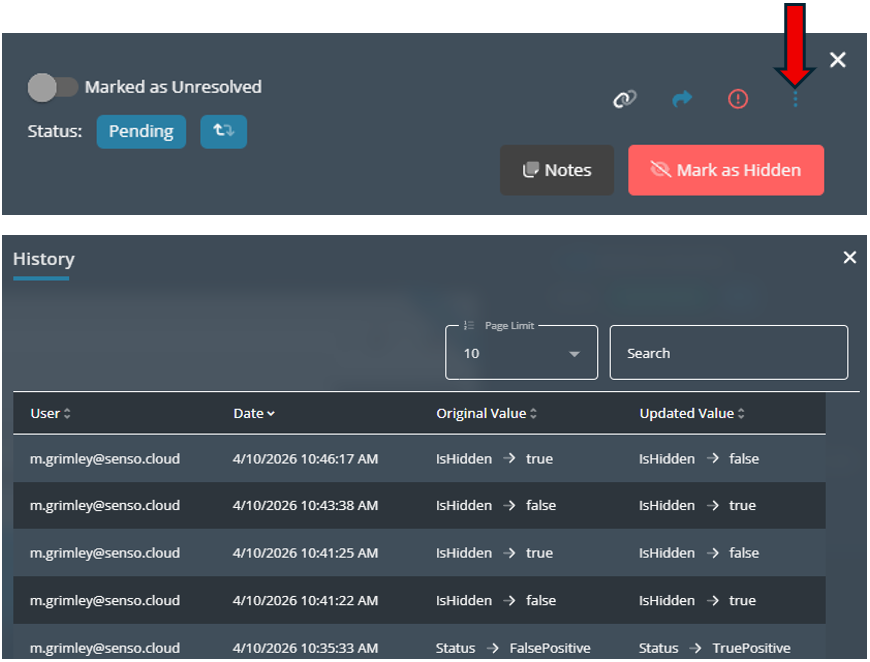Click the Pending status badge
The image size is (870, 662).
pos(141,132)
